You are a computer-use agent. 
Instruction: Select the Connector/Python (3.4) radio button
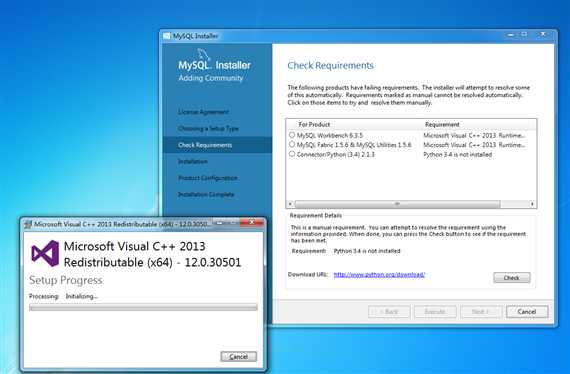tap(292, 154)
